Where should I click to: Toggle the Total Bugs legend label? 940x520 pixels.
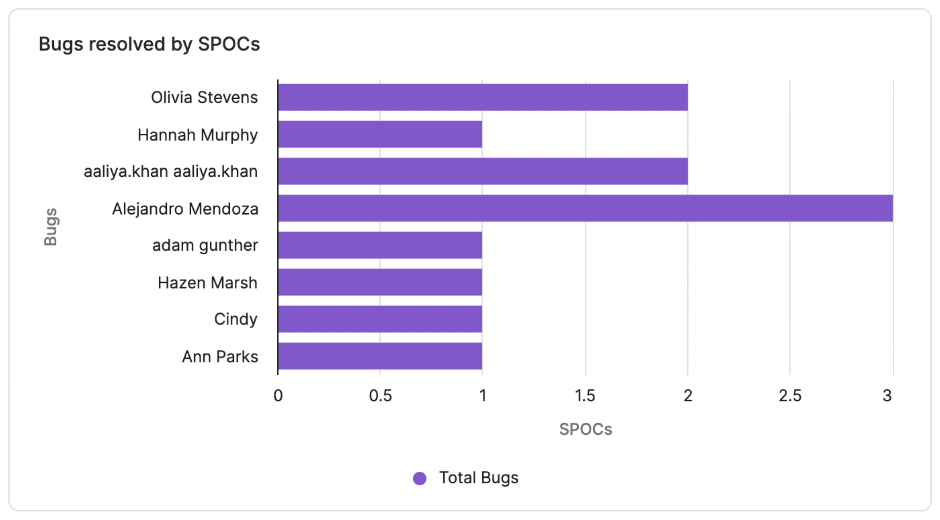[478, 478]
